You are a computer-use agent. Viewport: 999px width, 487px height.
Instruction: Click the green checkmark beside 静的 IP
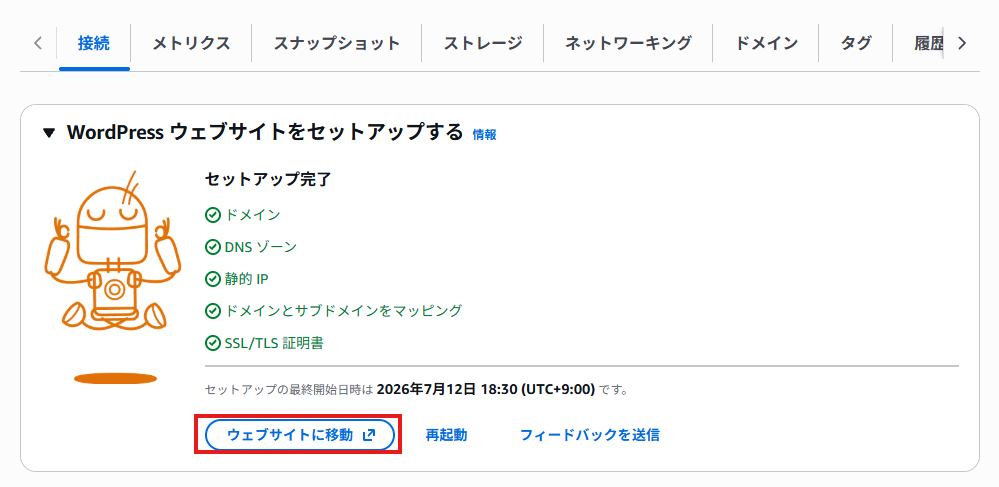[x=213, y=279]
